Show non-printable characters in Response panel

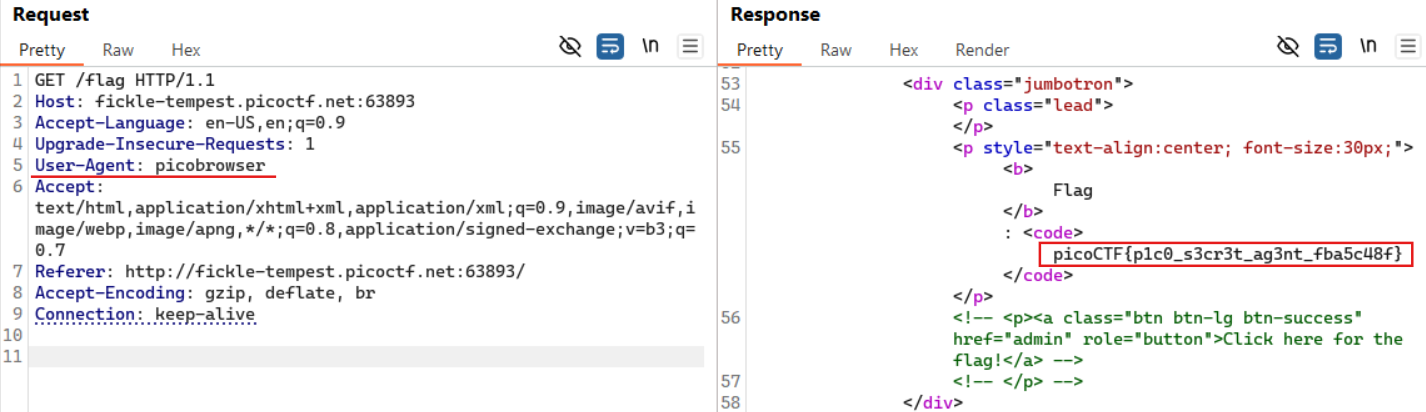1368,46
